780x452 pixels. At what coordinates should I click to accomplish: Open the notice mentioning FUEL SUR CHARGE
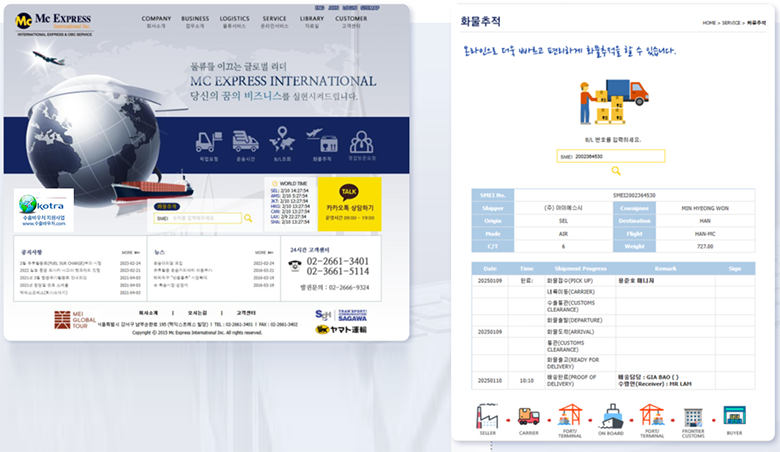(x=60, y=263)
